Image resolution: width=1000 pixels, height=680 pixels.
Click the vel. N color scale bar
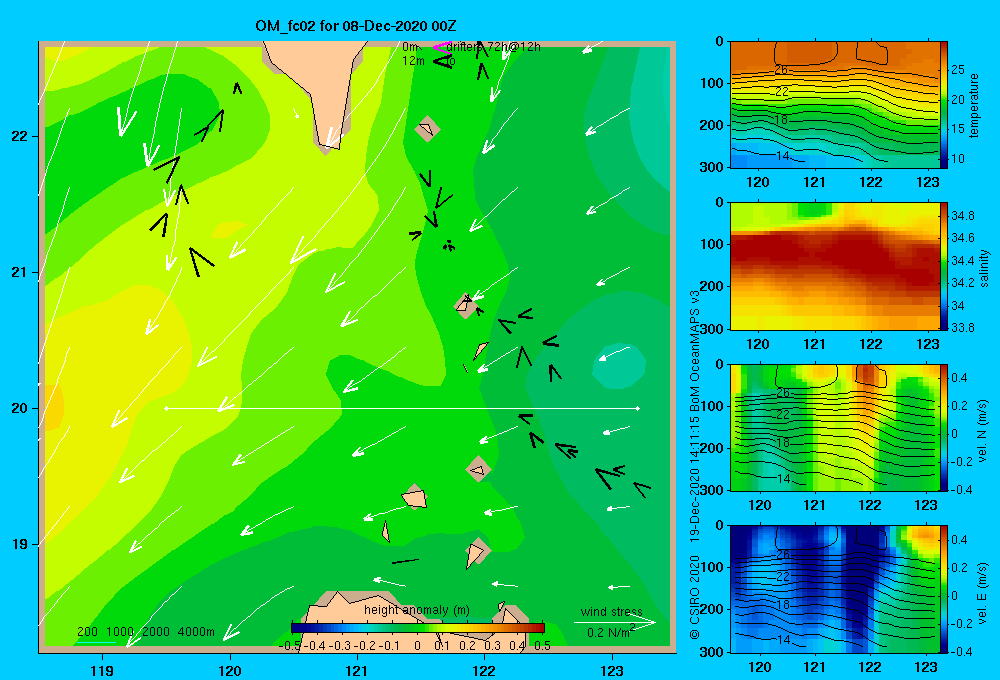(x=944, y=428)
